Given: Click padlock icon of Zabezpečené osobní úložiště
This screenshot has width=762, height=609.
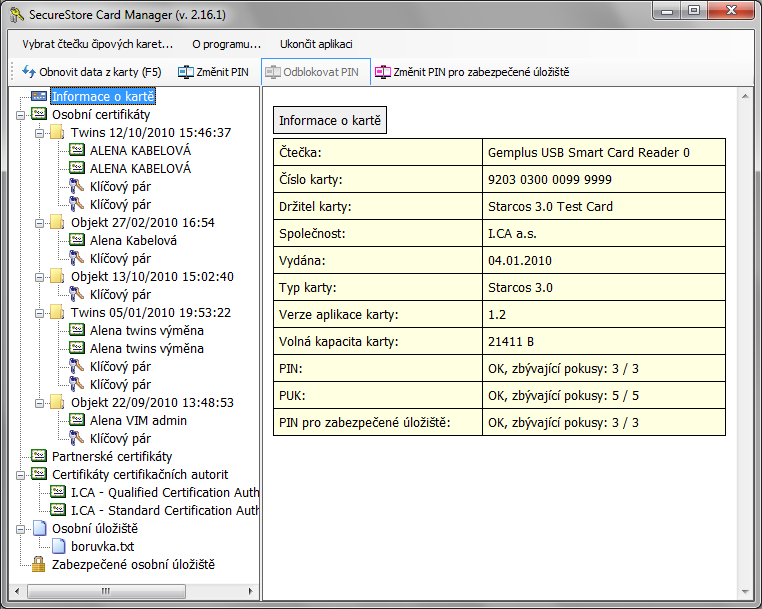Looking at the screenshot, I should (38, 564).
